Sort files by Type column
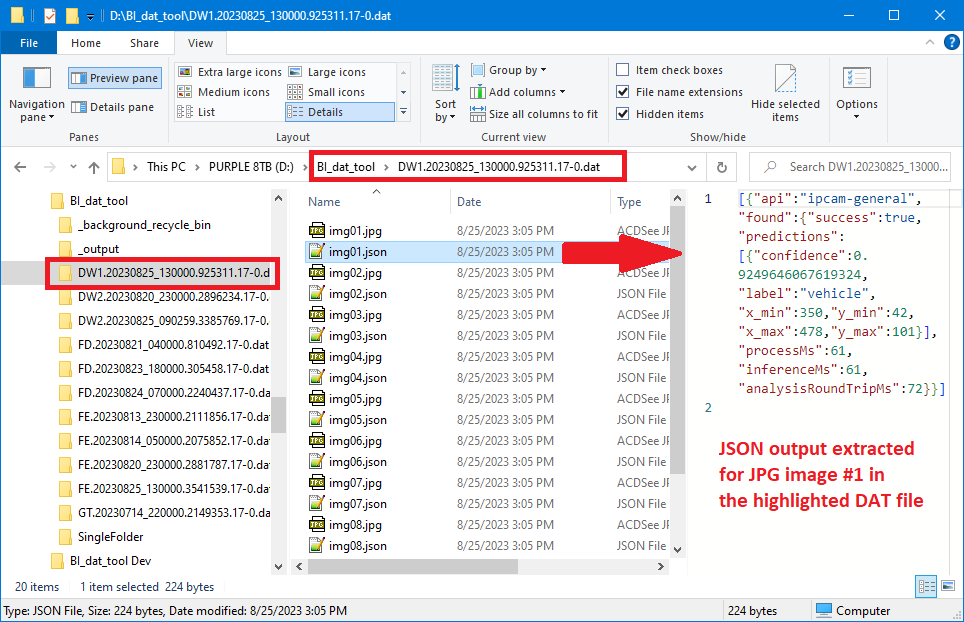This screenshot has height=622, width=964. [x=629, y=202]
